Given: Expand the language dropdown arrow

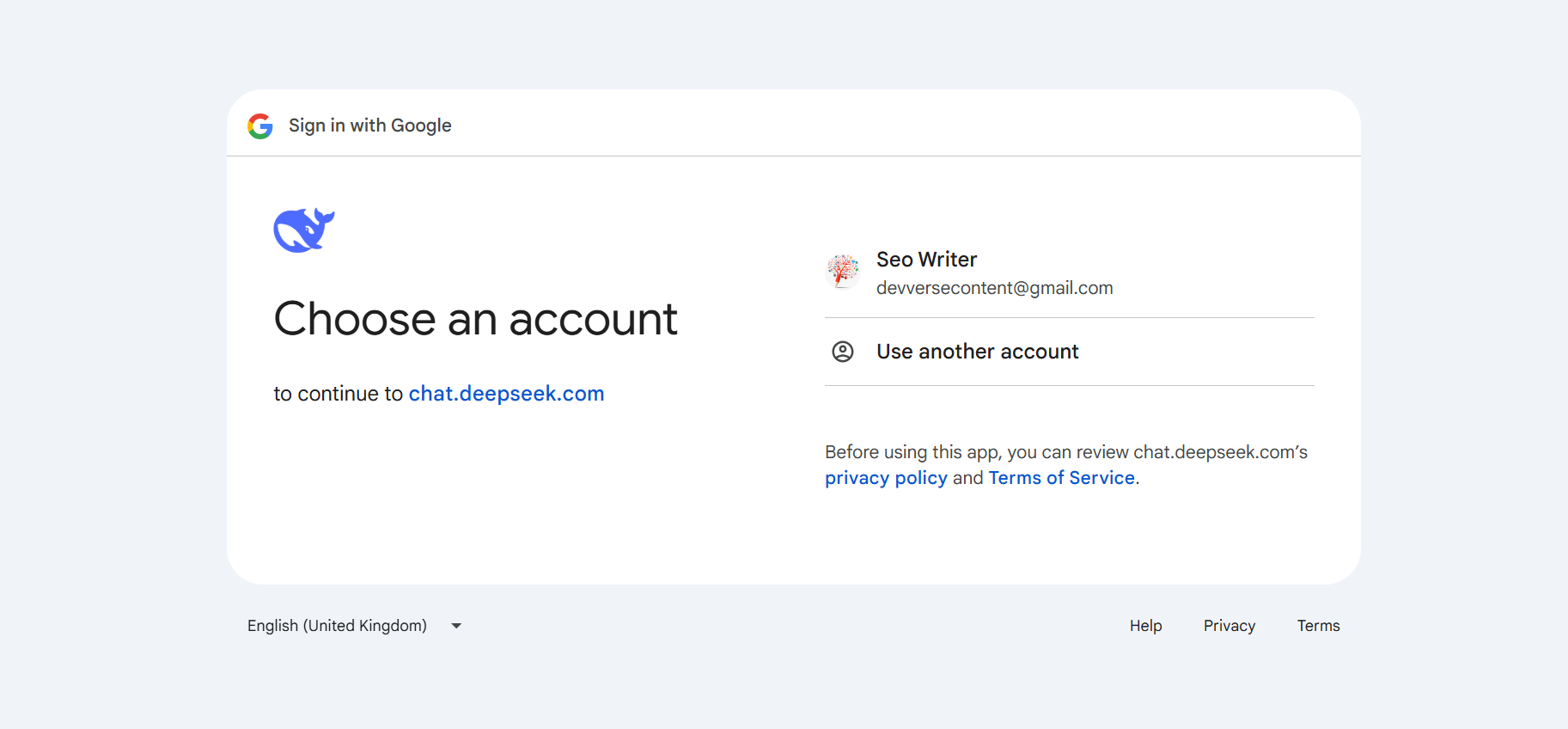Looking at the screenshot, I should coord(456,626).
